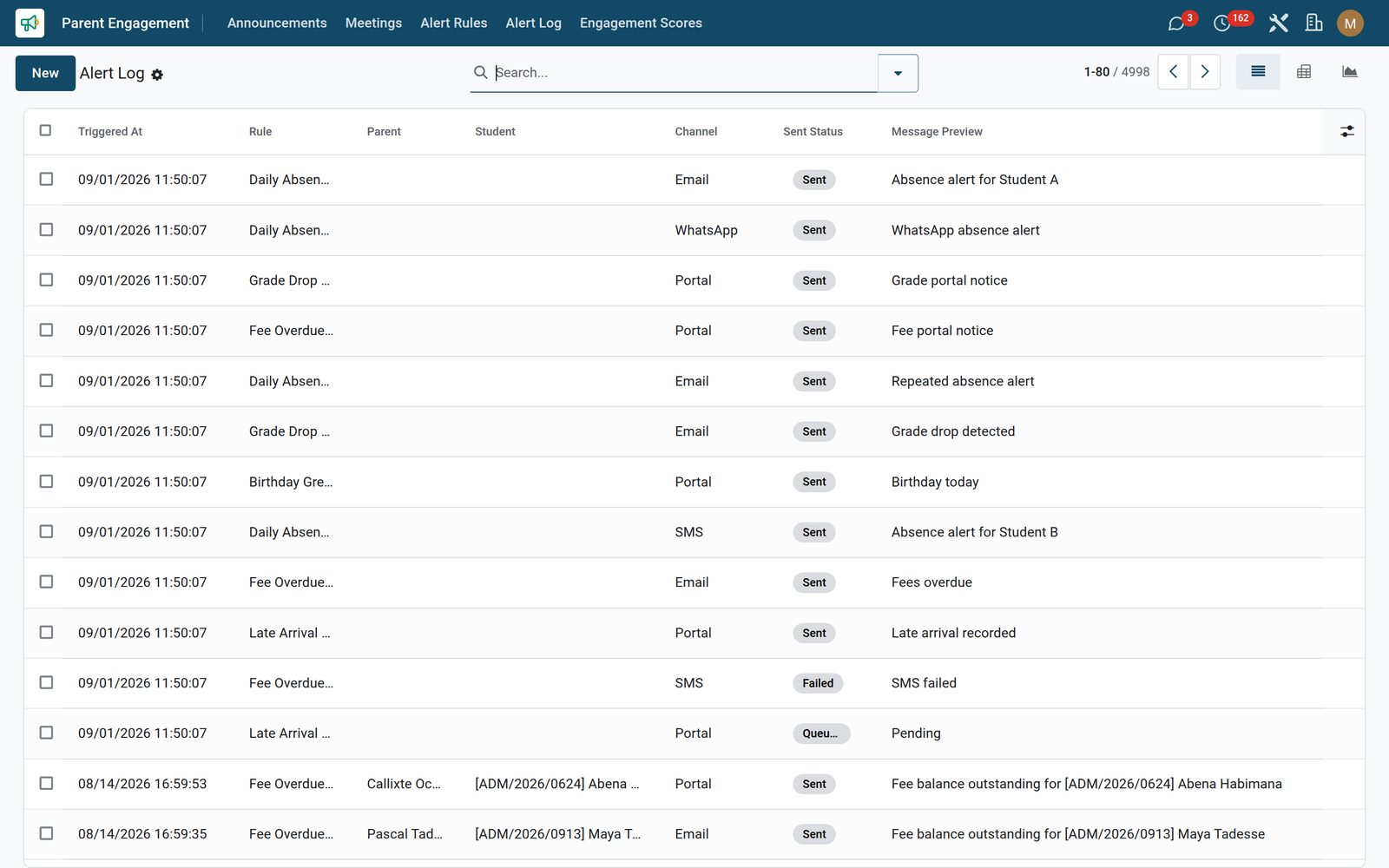
Task: Sort by the Sent Status column header
Action: coord(813,132)
